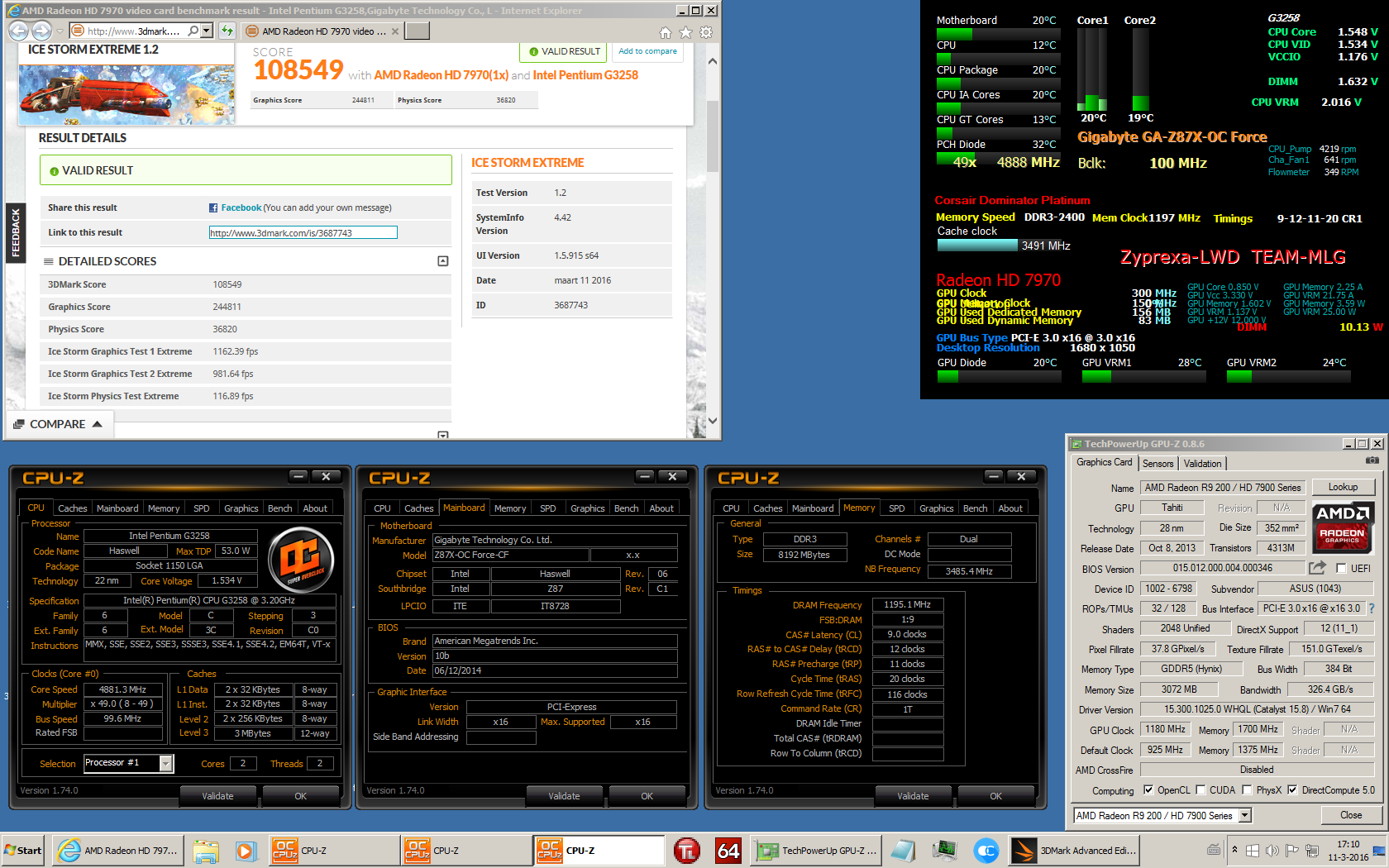Screen dimensions: 1389x868
Task: Open the address bar dropdown arrow
Action: (x=207, y=31)
